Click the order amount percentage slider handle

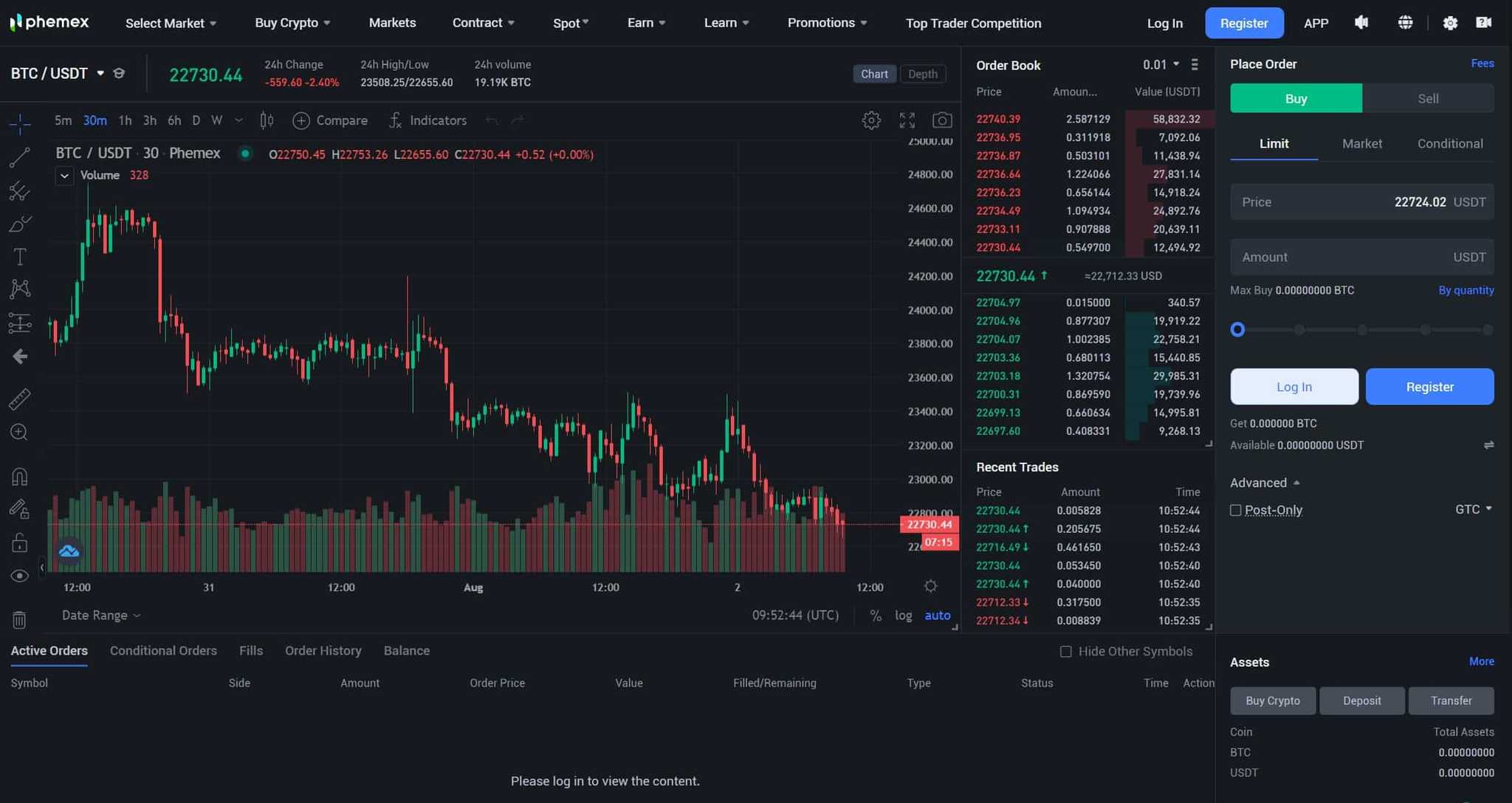pos(1238,330)
